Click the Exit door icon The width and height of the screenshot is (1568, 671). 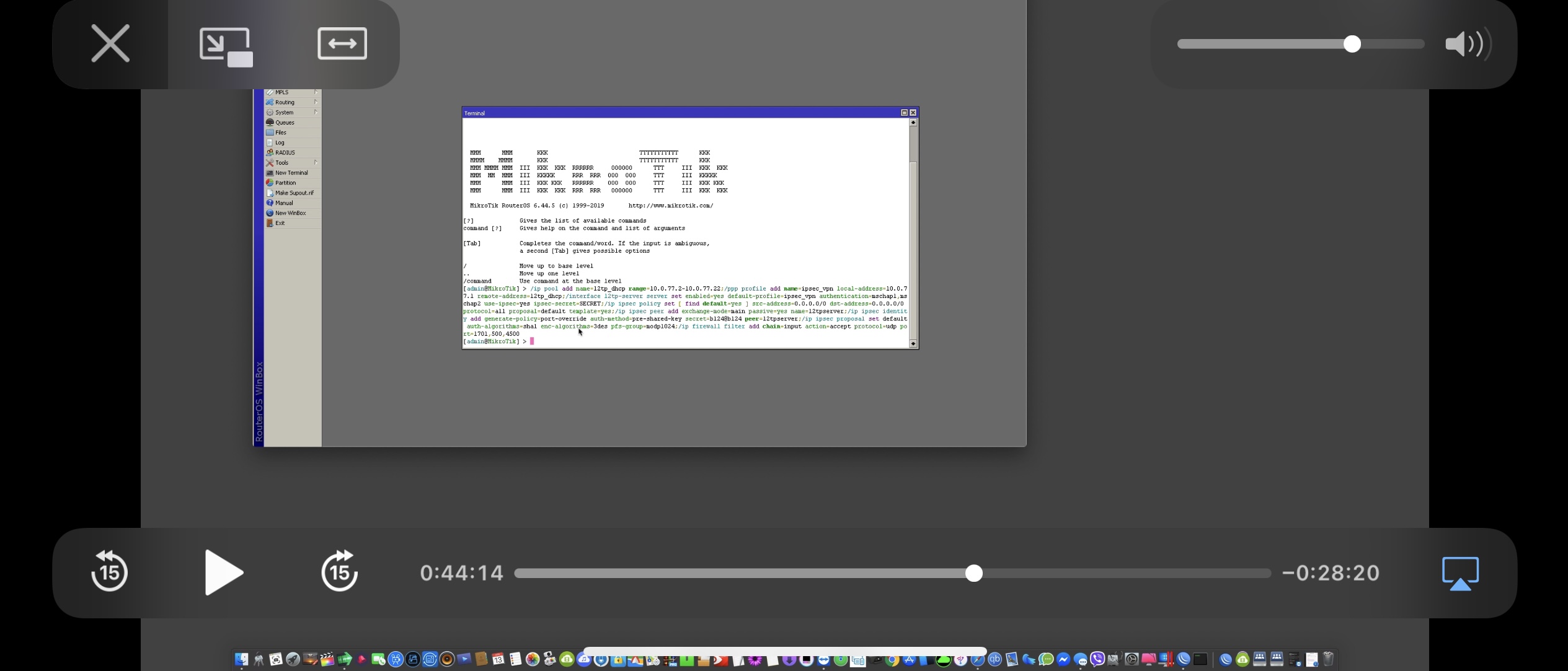270,223
